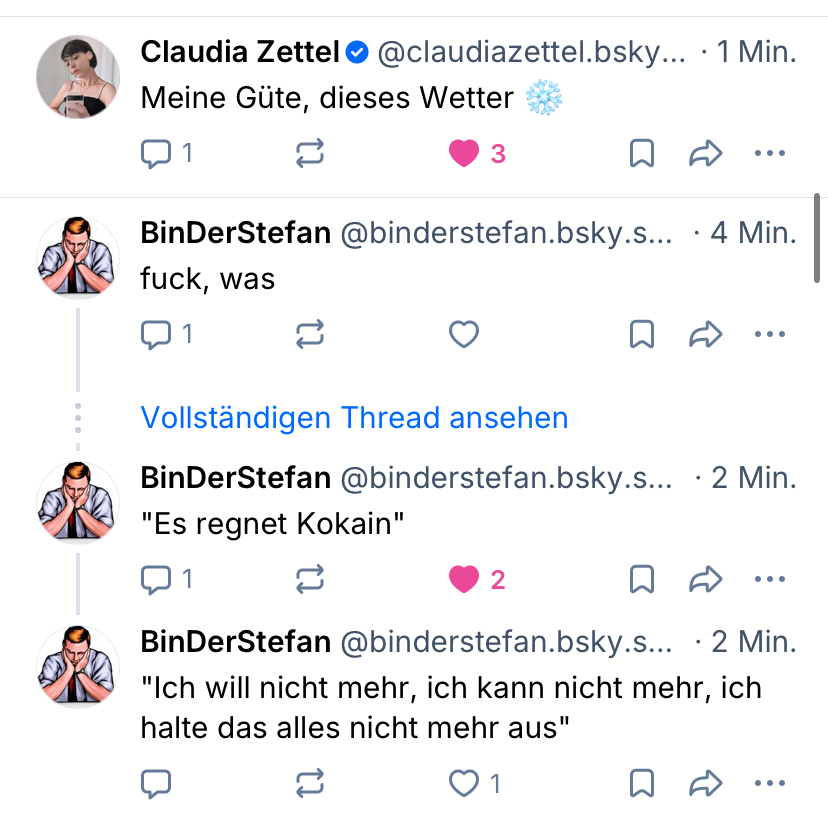
Task: Click the feed's vertical scrollbar
Action: (819, 240)
